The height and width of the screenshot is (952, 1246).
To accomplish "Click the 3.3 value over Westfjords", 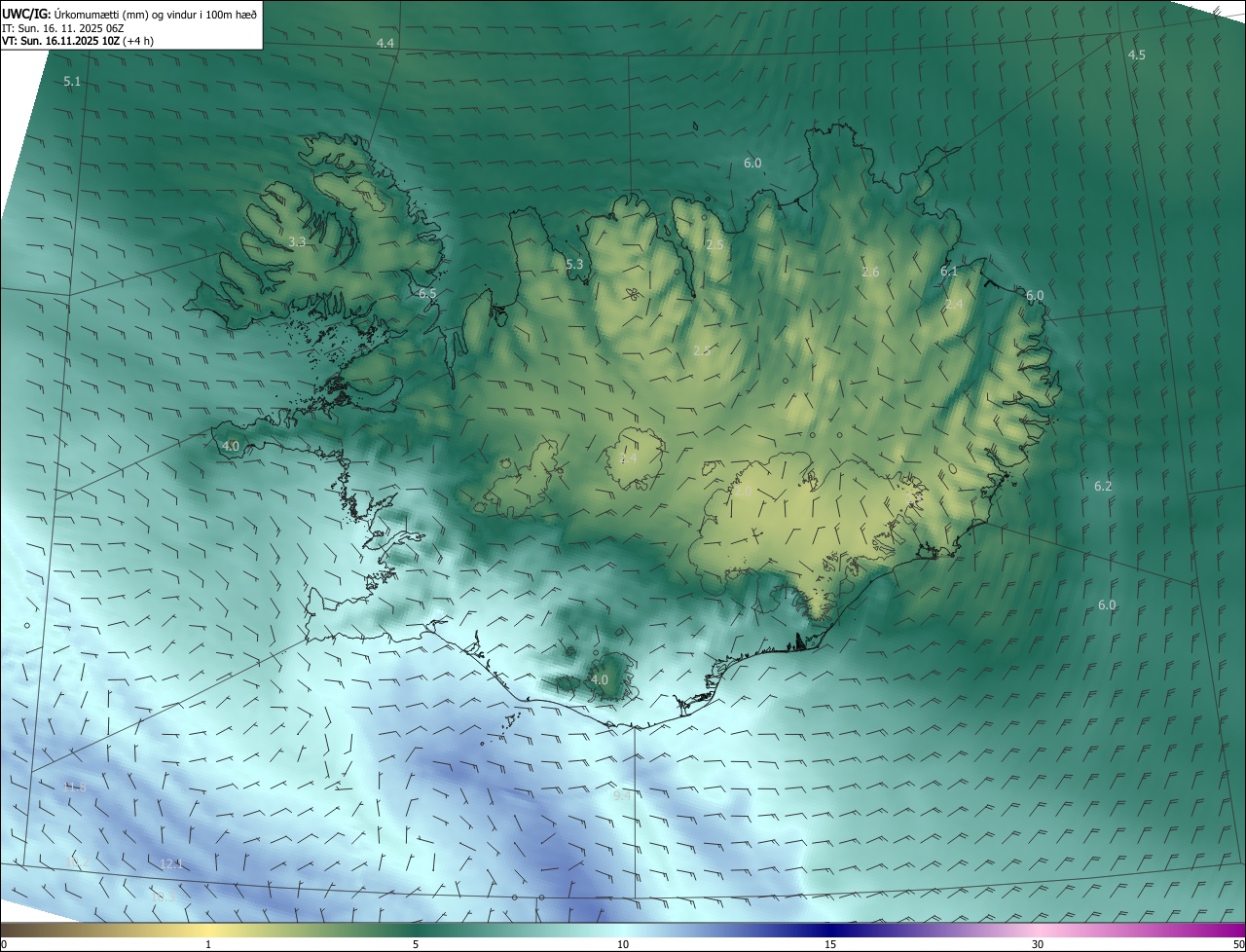I will pyautogui.click(x=298, y=241).
